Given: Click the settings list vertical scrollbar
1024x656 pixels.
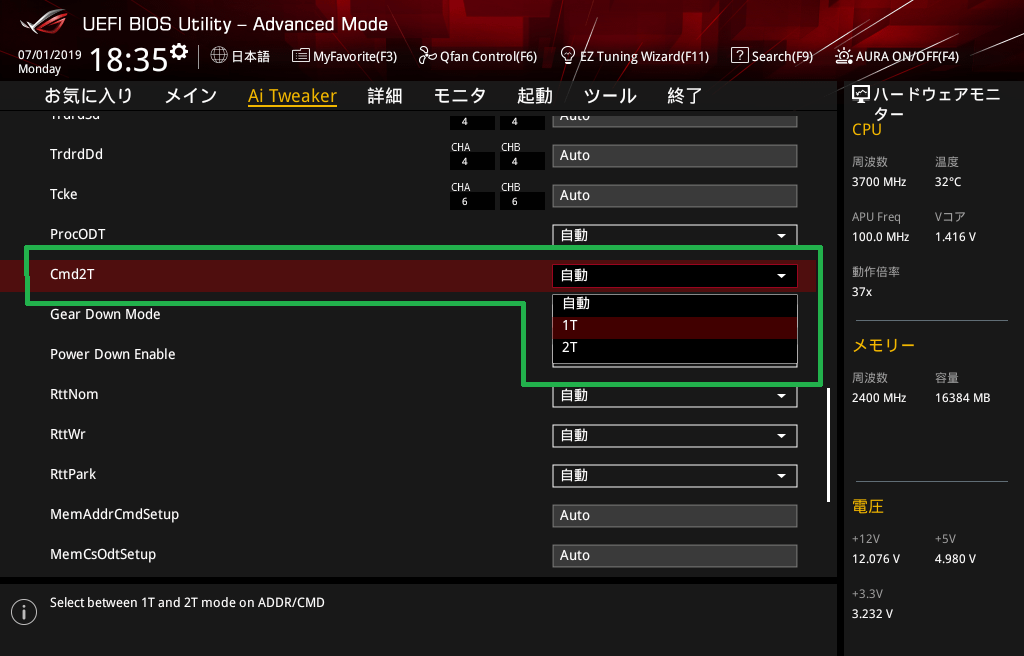Looking at the screenshot, I should (828, 445).
